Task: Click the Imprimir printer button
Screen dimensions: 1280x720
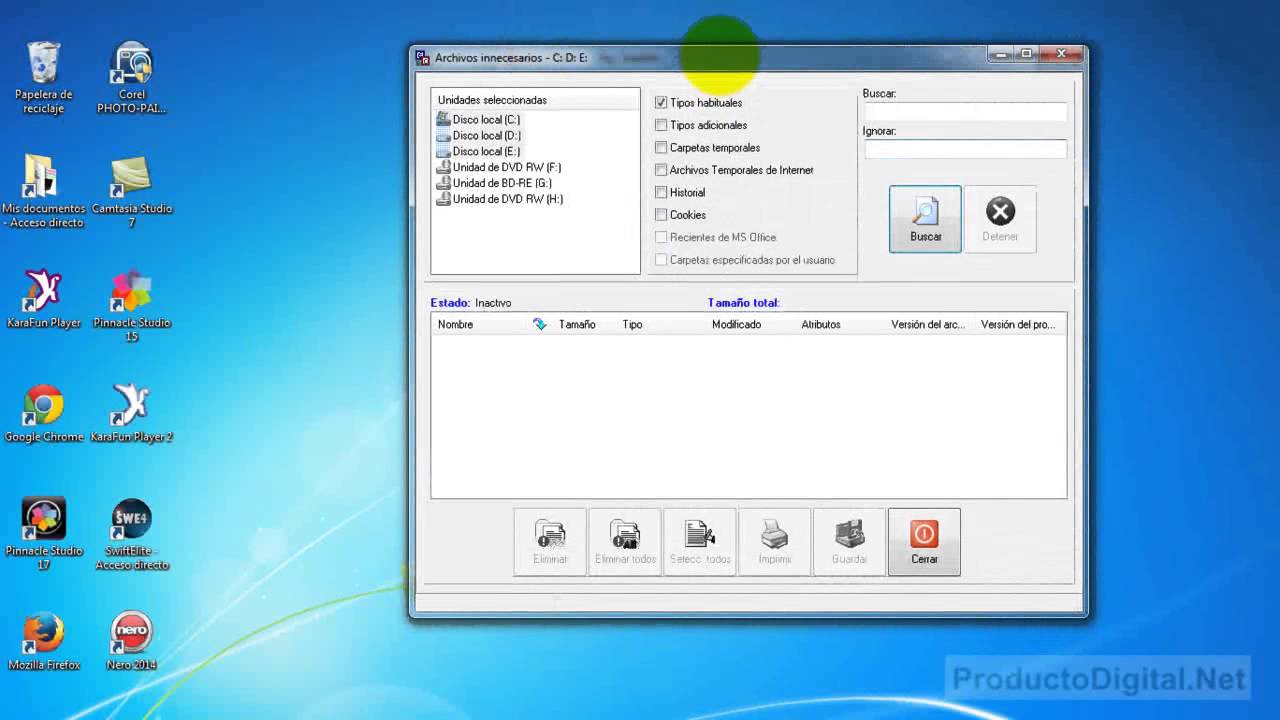Action: (x=775, y=542)
